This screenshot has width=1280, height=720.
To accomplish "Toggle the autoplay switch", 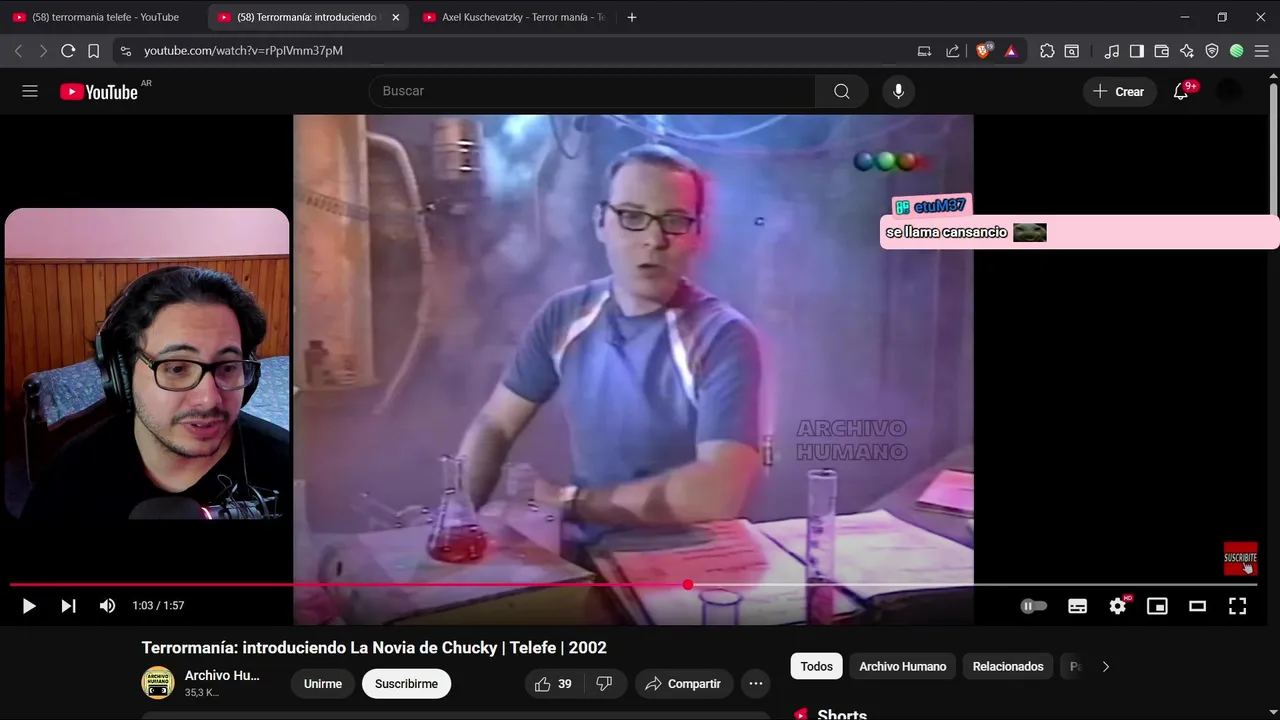I will (1034, 606).
